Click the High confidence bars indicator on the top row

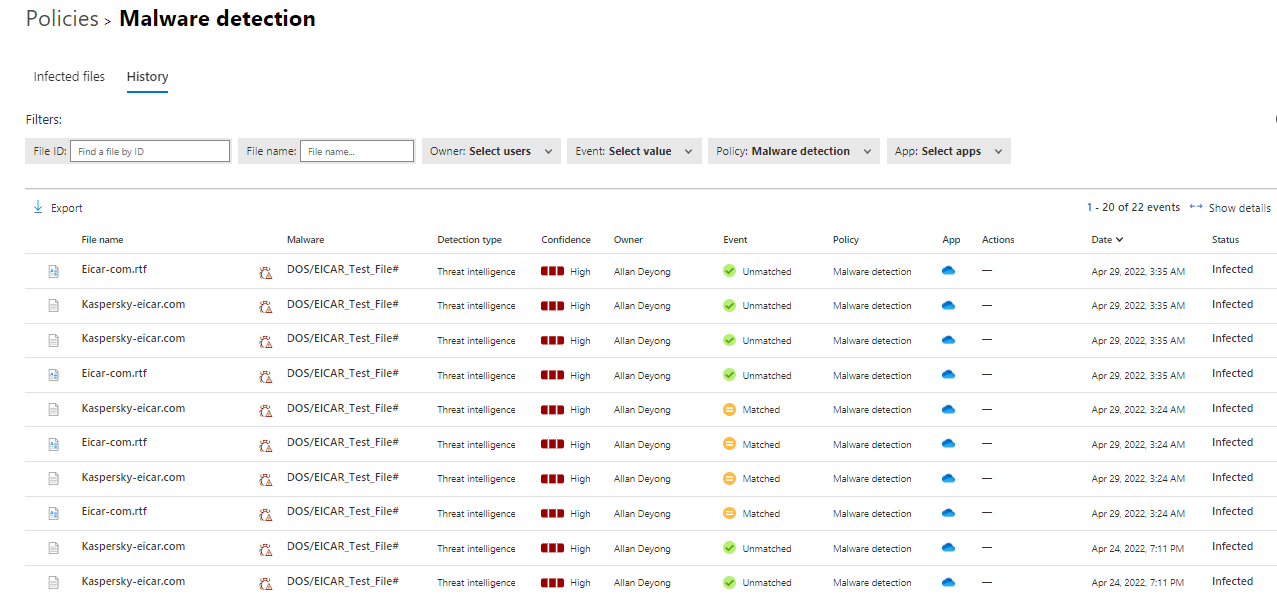pyautogui.click(x=553, y=270)
